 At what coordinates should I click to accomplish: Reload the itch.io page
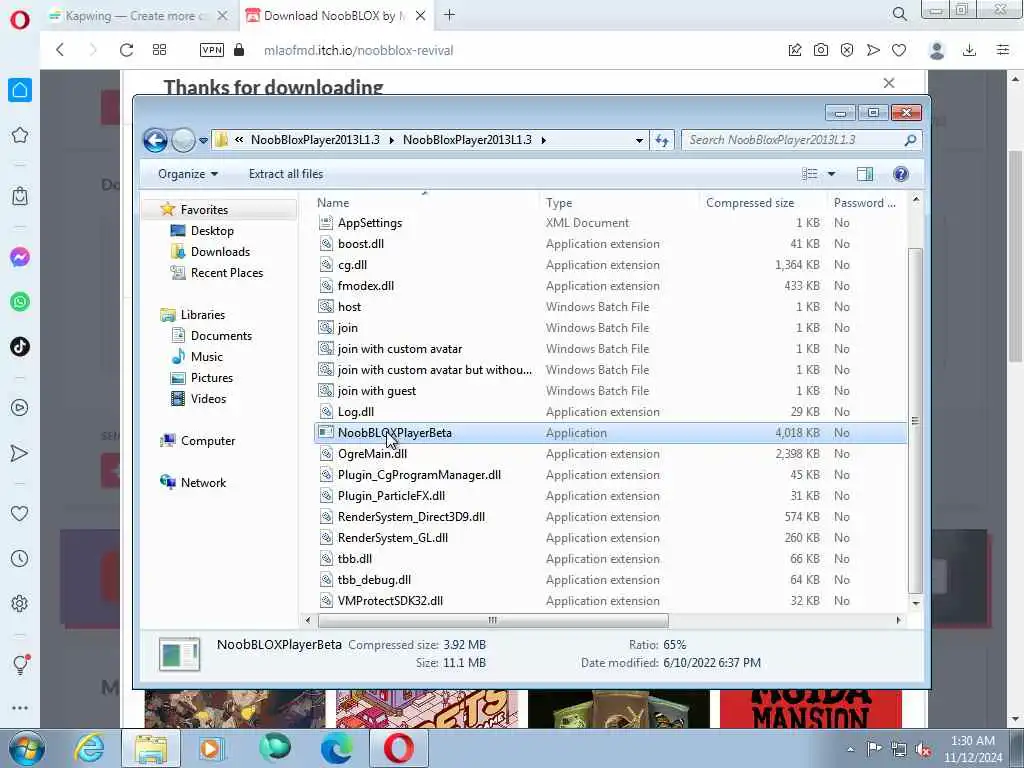pos(126,50)
